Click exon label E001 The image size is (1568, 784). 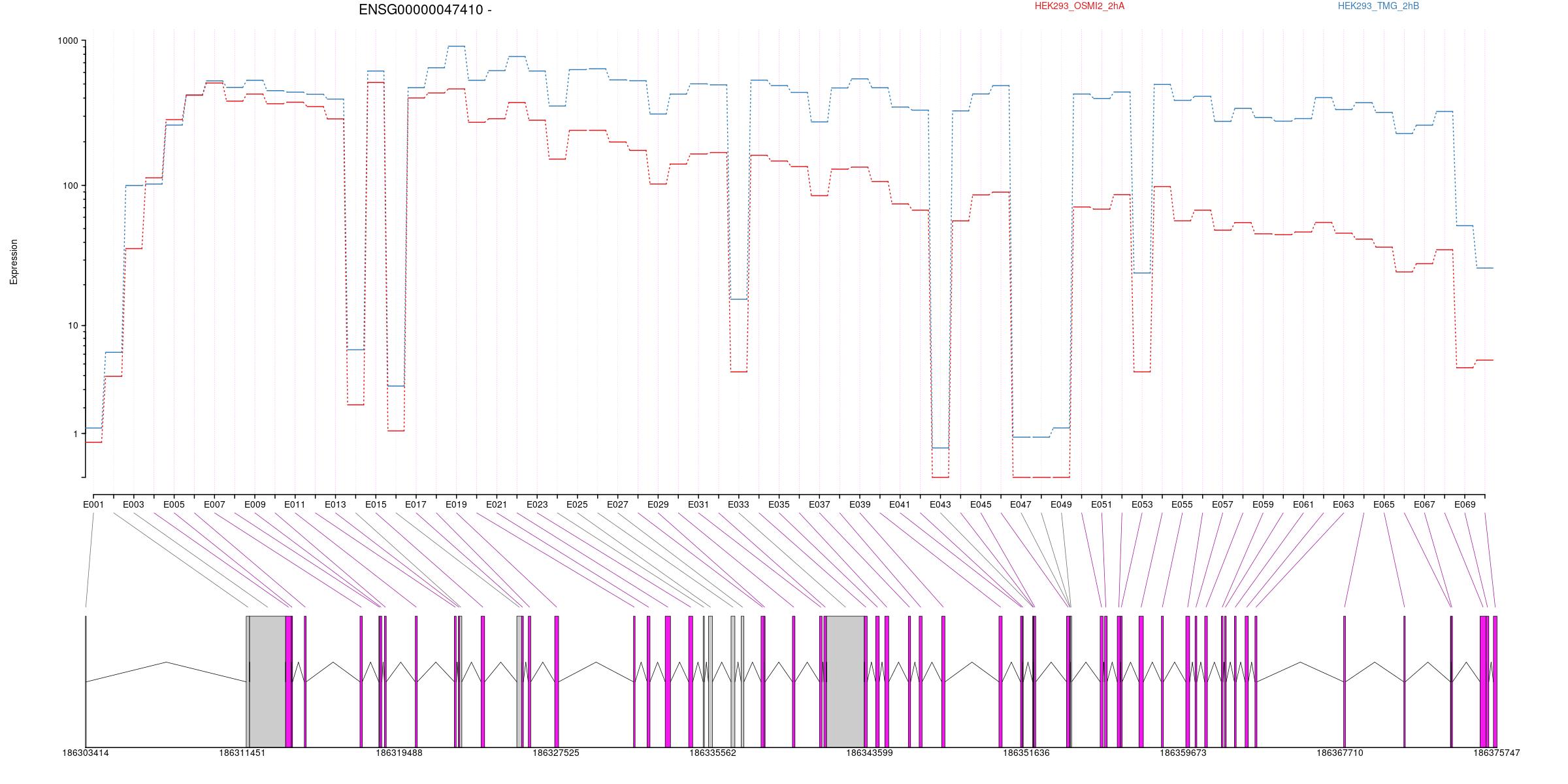pos(93,504)
